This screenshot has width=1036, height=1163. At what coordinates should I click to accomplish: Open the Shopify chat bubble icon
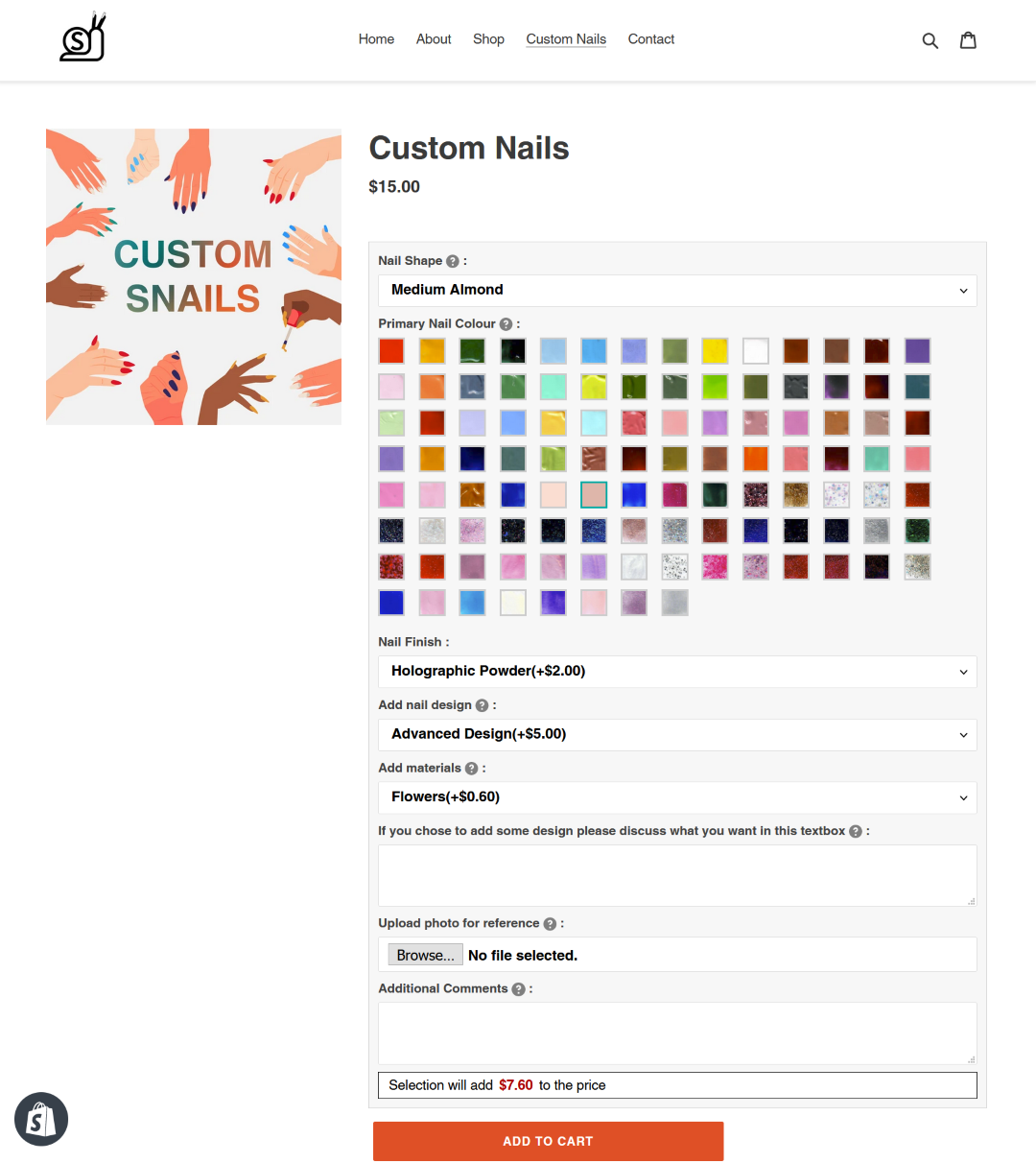pos(41,1119)
